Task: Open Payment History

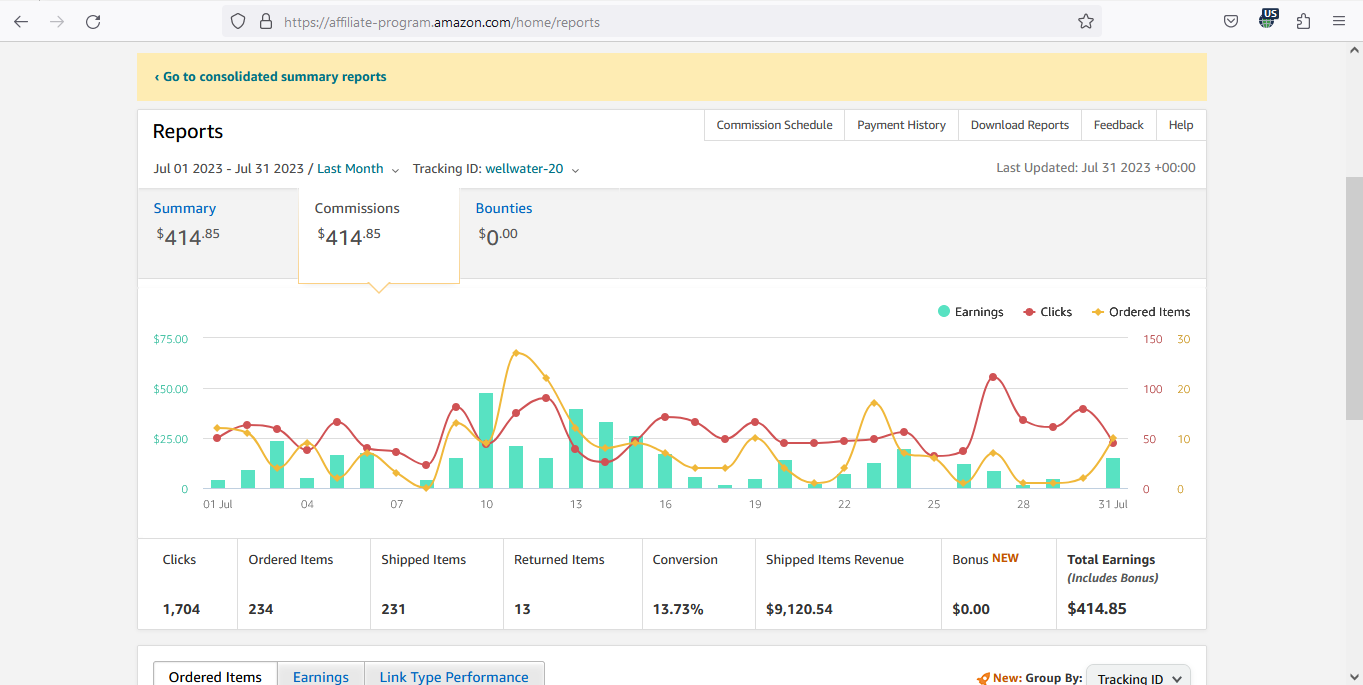Action: pos(901,125)
